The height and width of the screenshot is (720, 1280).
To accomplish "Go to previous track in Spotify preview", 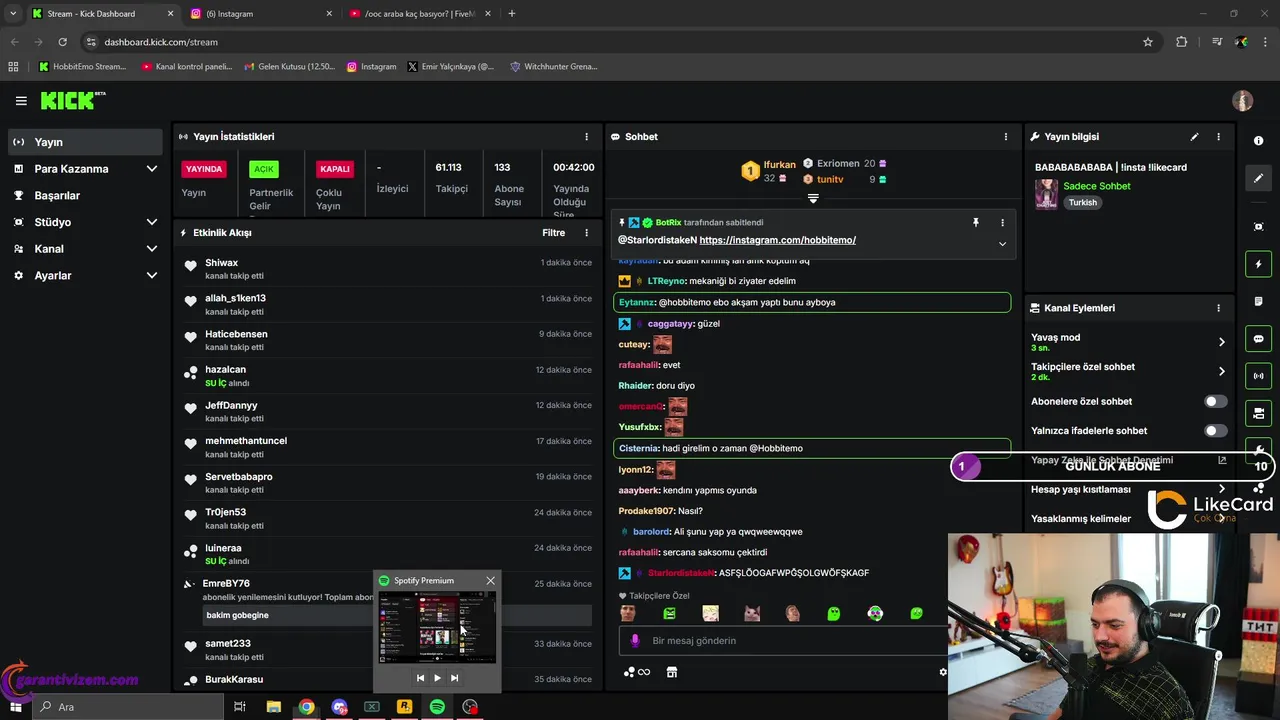I will pyautogui.click(x=420, y=678).
